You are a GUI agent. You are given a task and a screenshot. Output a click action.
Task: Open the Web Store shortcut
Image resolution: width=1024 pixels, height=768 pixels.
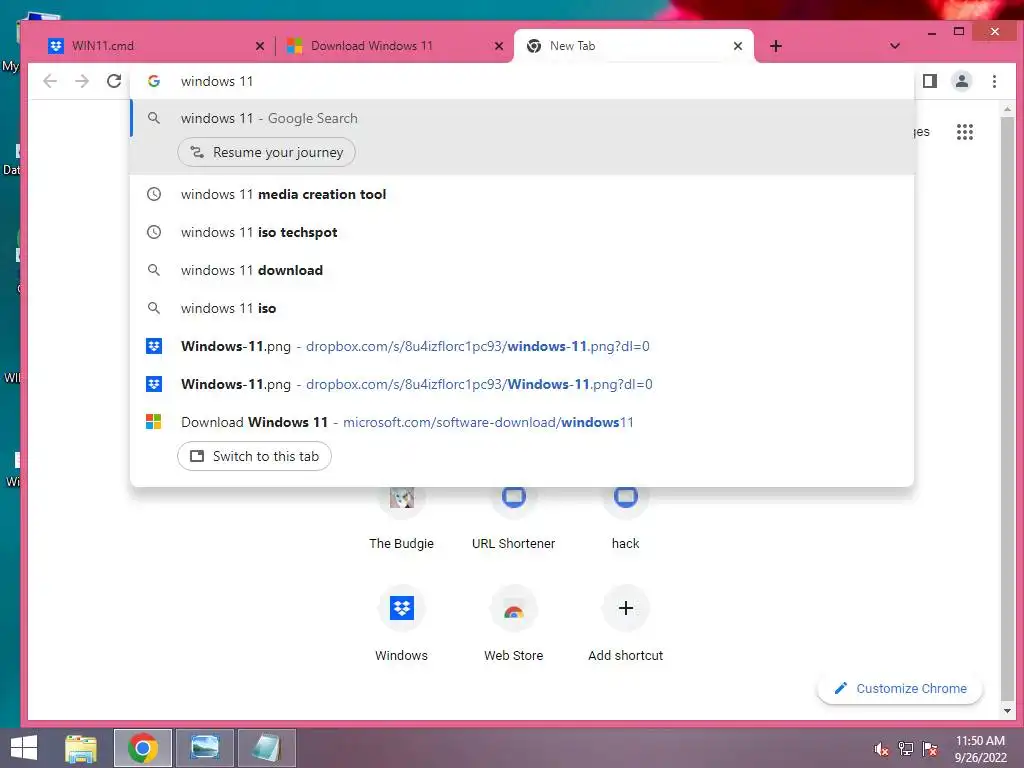pos(513,624)
